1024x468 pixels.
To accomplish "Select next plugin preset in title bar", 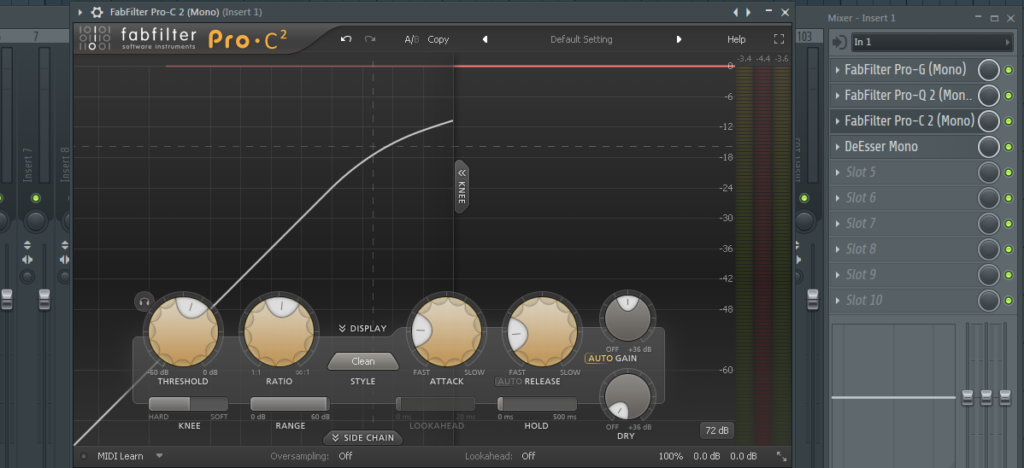I will (x=748, y=12).
